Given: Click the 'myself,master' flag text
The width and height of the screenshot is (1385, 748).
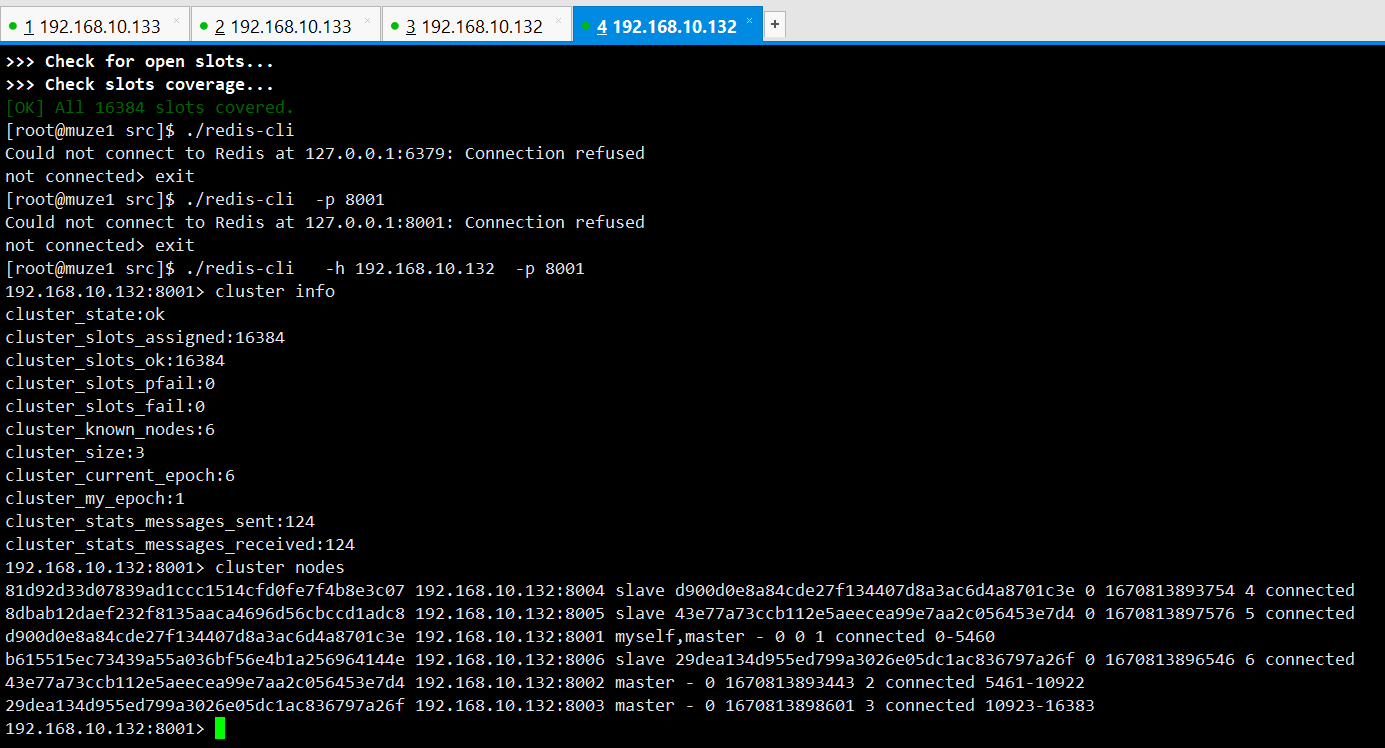Looking at the screenshot, I should pyautogui.click(x=680, y=636).
